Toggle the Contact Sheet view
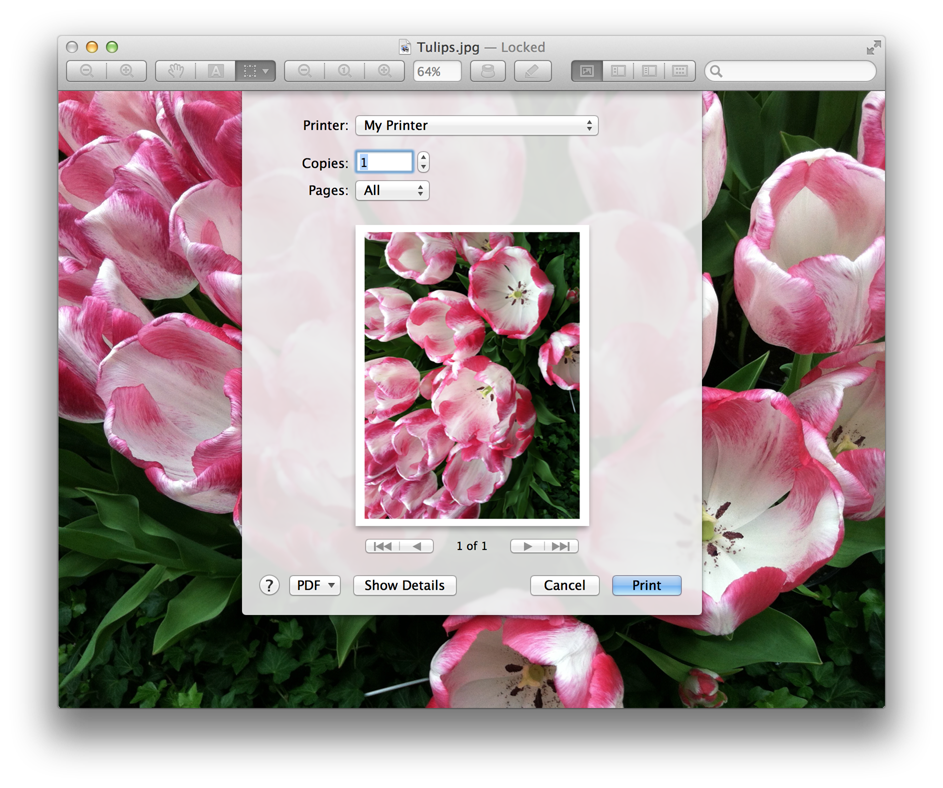This screenshot has height=788, width=943. 680,71
